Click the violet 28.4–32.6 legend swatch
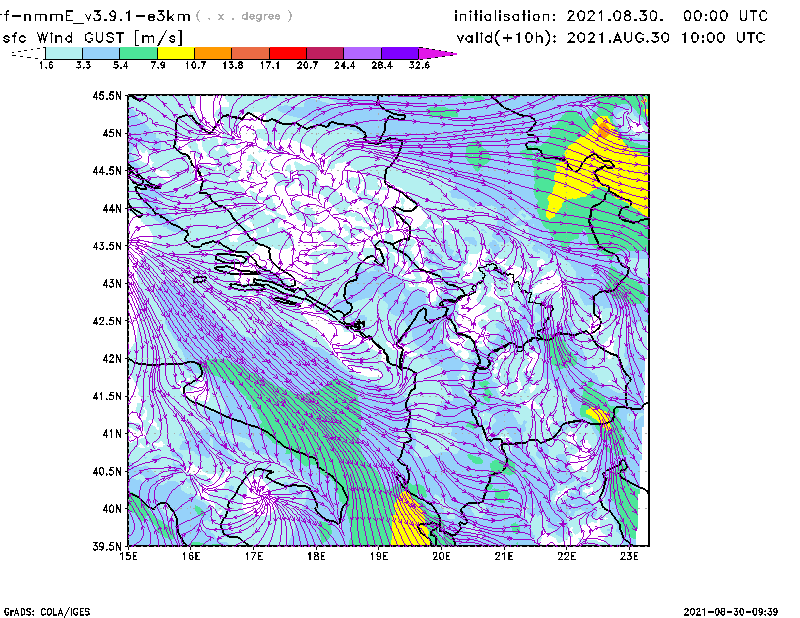The image size is (800, 618). click(x=400, y=53)
